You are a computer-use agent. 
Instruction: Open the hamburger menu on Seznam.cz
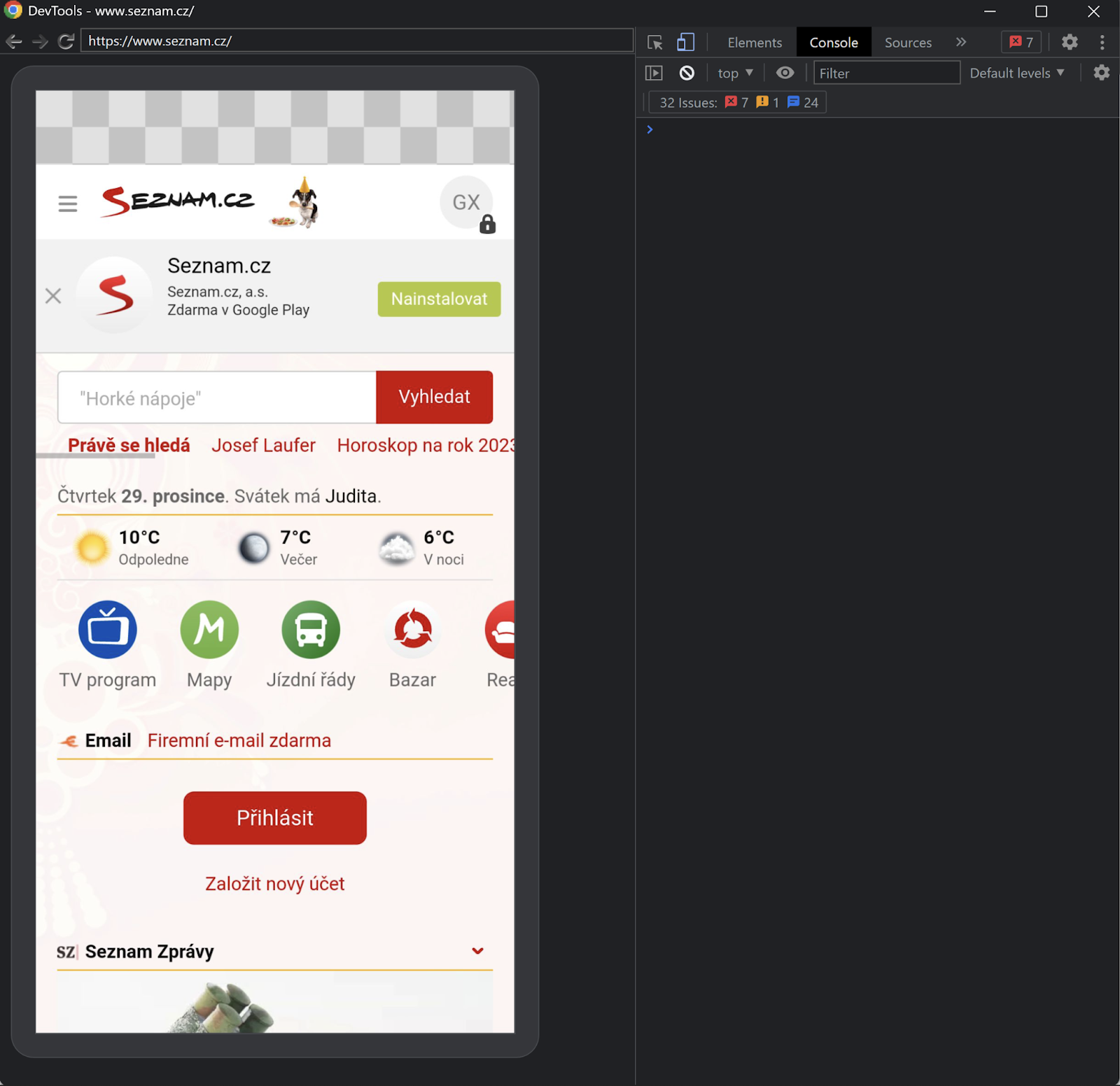67,203
